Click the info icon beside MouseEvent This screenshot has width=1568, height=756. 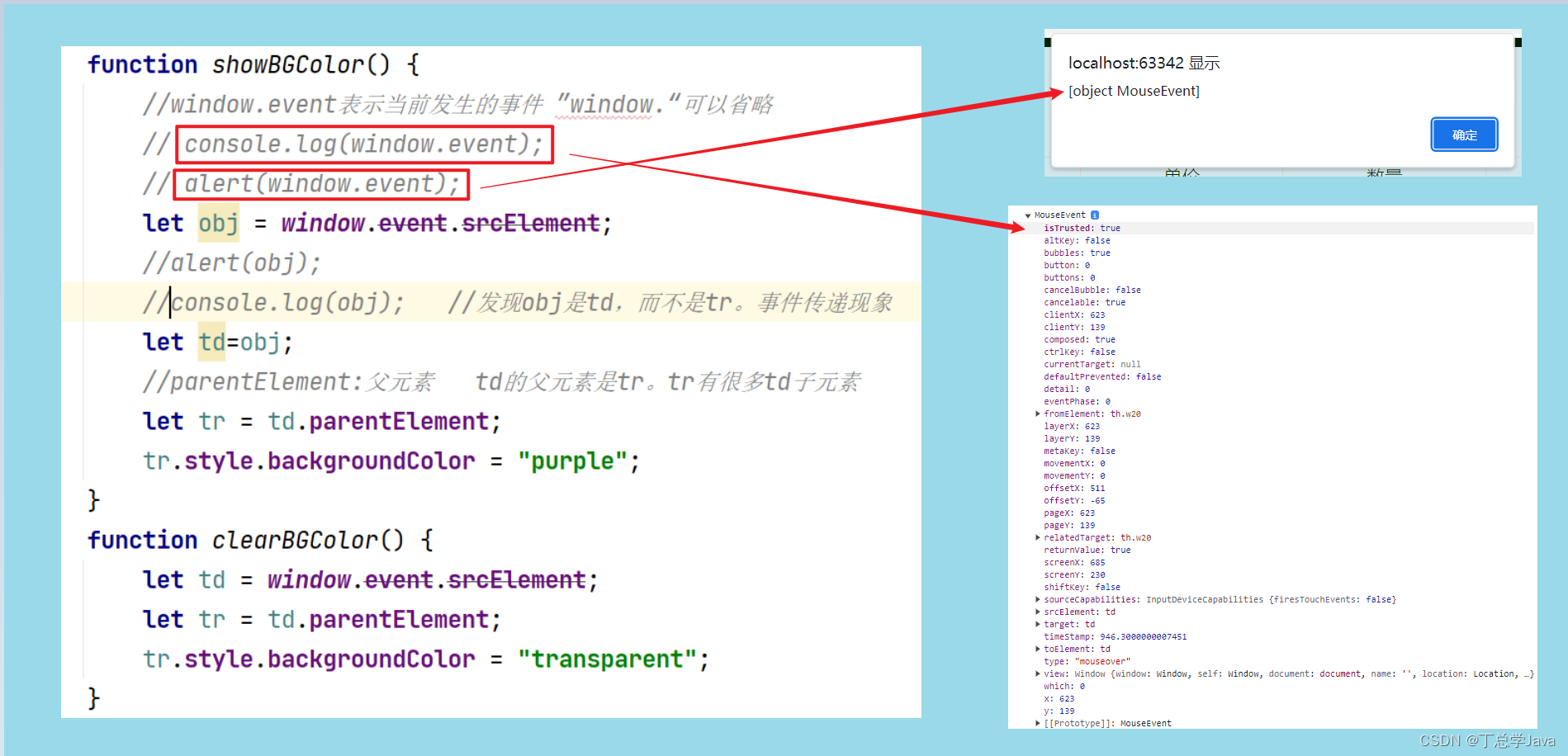[1095, 215]
